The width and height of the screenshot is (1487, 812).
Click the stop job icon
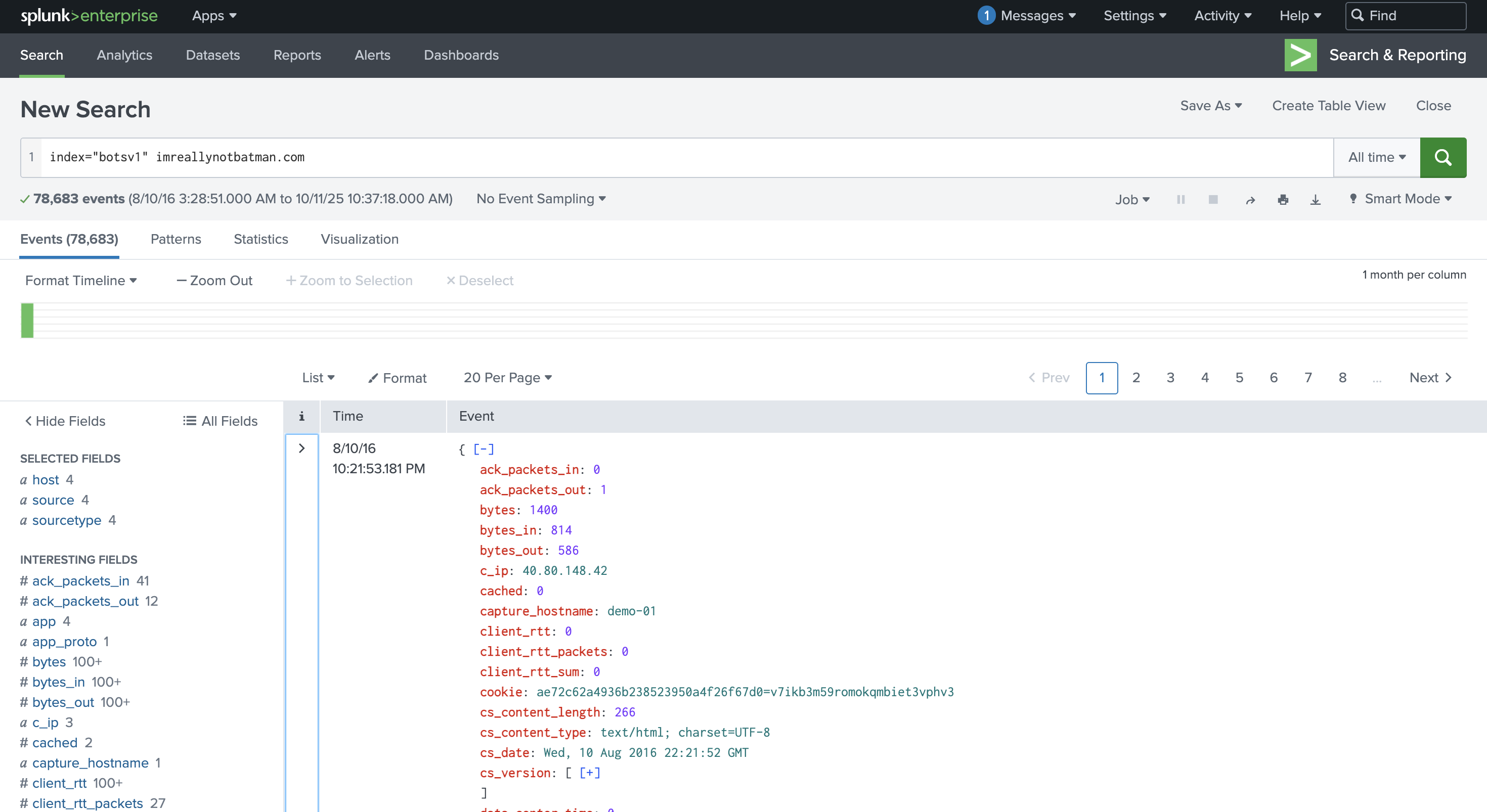[1213, 199]
